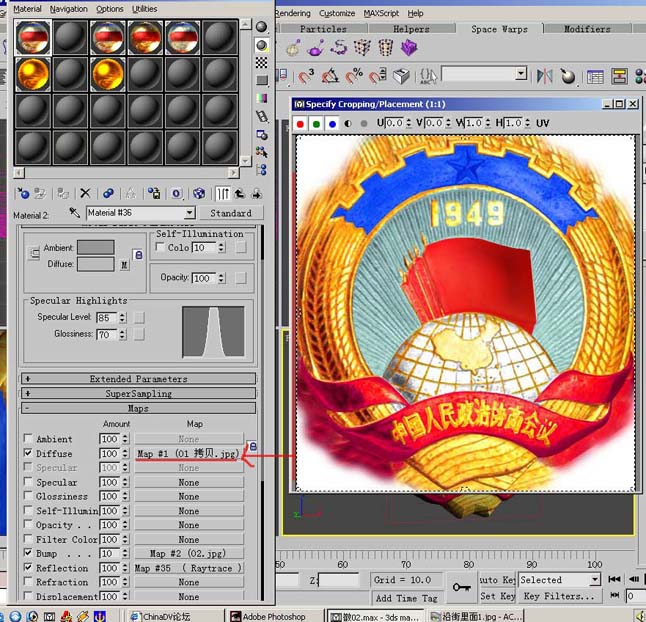The image size is (646, 622).
Task: Click the Show End Result icon
Action: coord(222,193)
